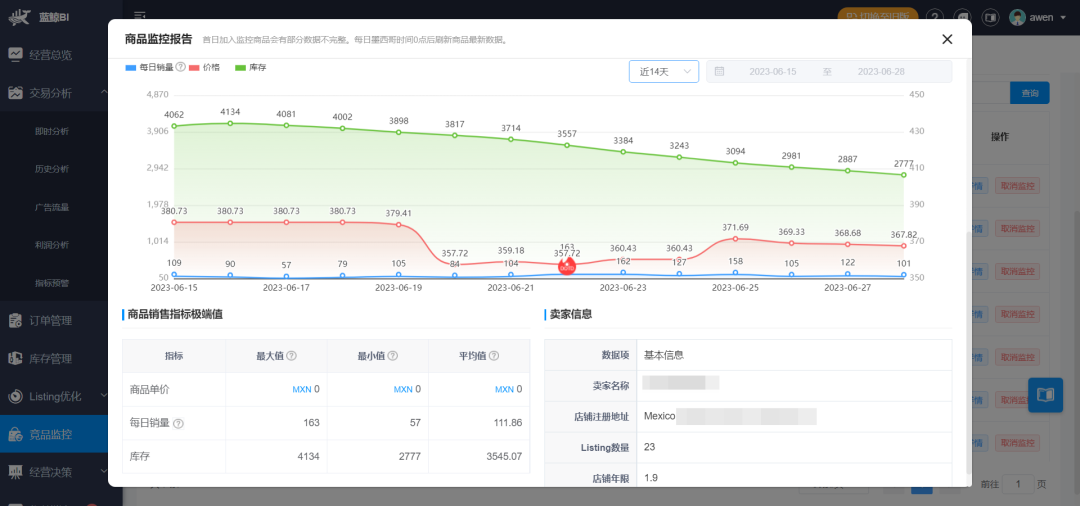Screen dimensions: 1080x506
Task: Click the top bar layout panel icon
Action: coord(990,17)
